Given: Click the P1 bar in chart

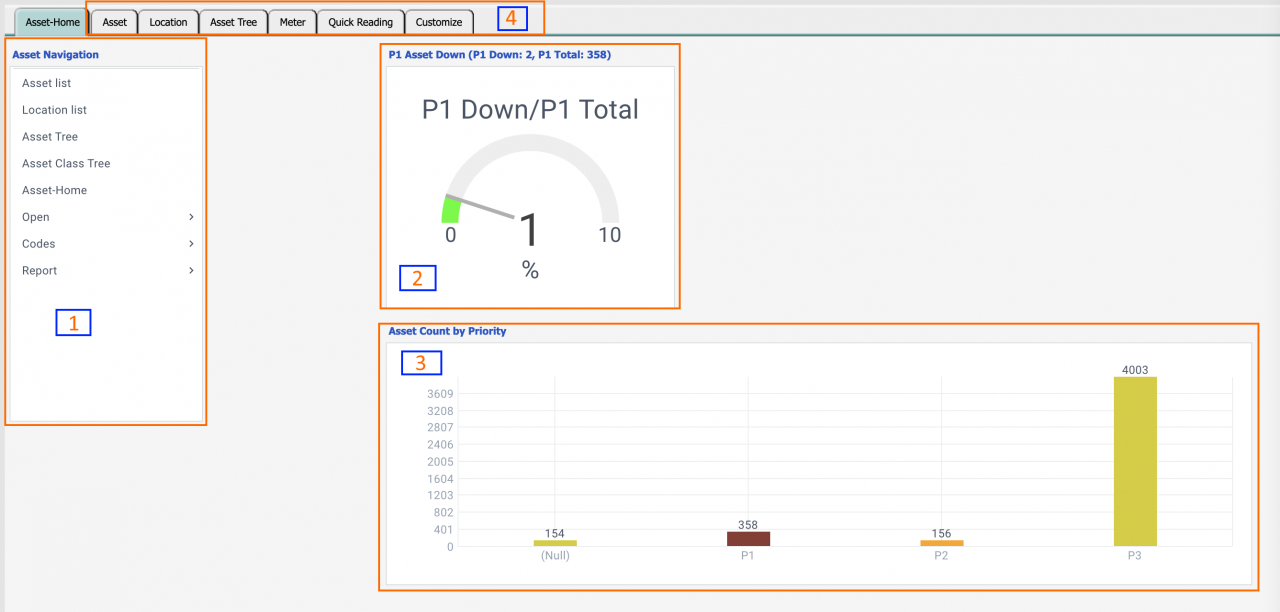Looking at the screenshot, I should click(748, 538).
